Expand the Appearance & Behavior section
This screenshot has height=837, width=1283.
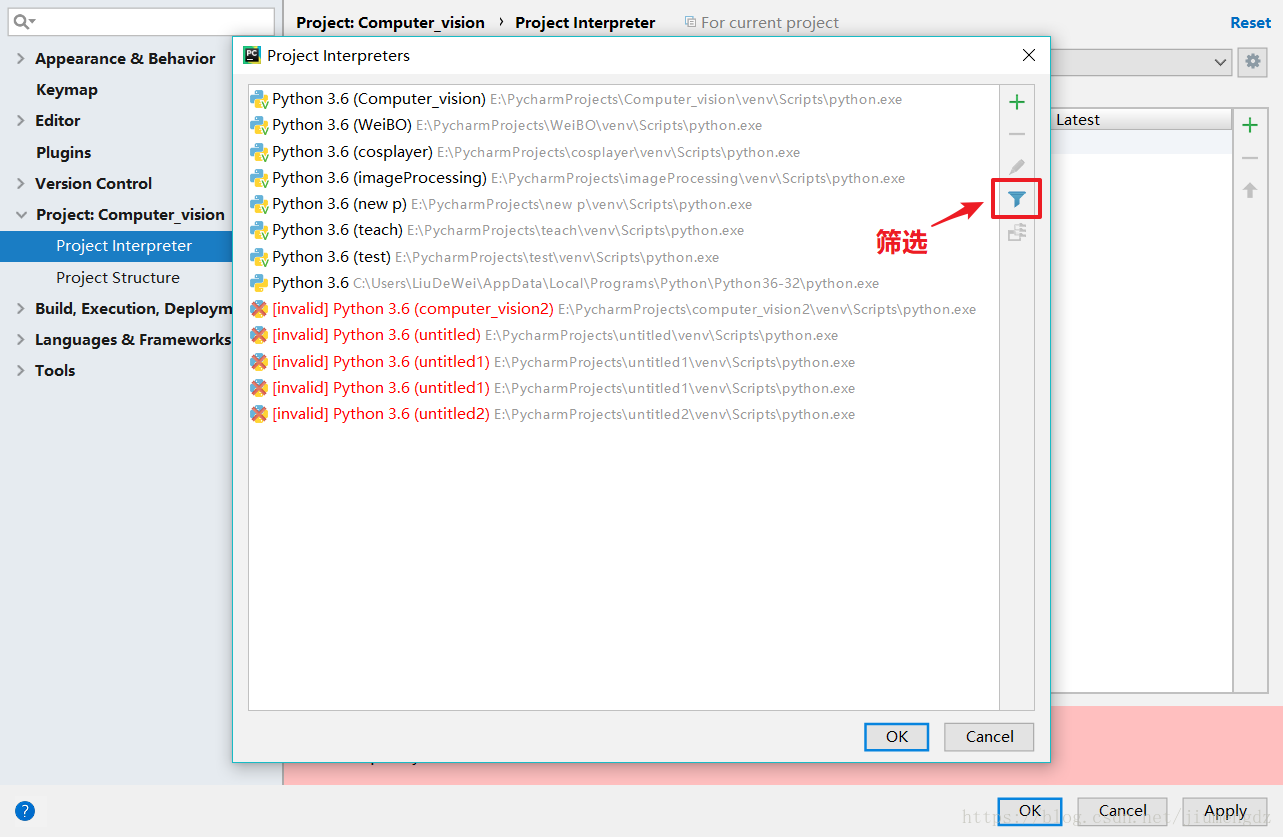point(21,58)
